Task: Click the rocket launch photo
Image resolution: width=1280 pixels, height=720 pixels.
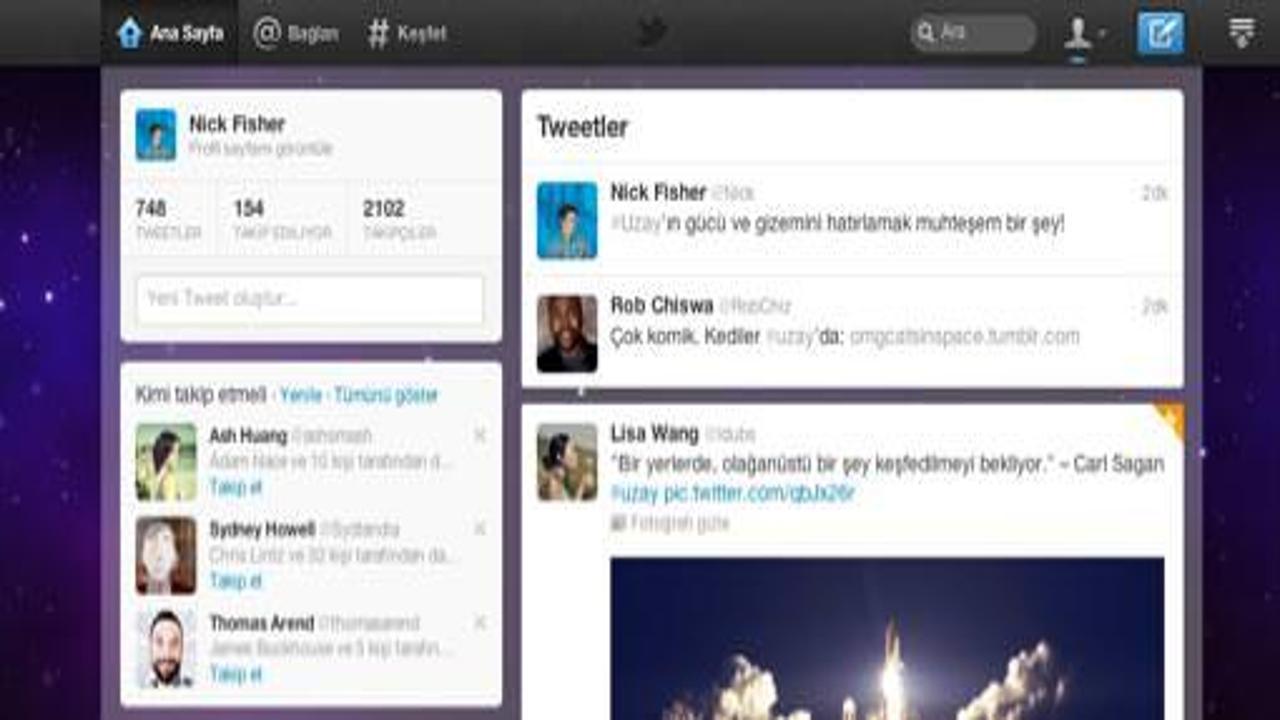Action: (886, 638)
